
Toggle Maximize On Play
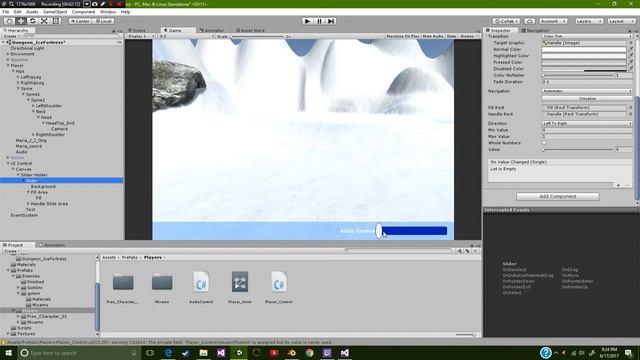pos(402,36)
